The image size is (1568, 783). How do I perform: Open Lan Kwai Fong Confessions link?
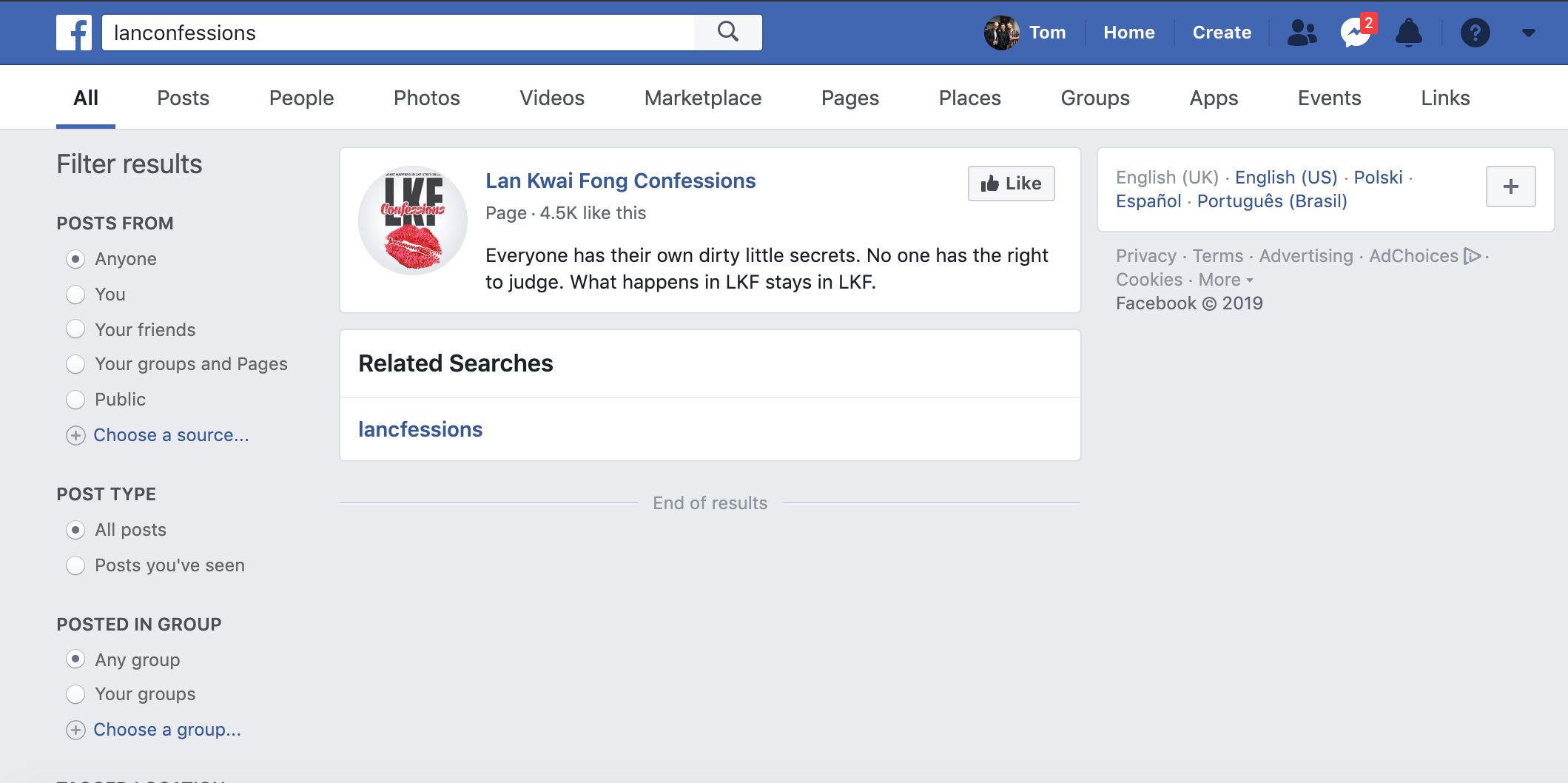tap(620, 181)
